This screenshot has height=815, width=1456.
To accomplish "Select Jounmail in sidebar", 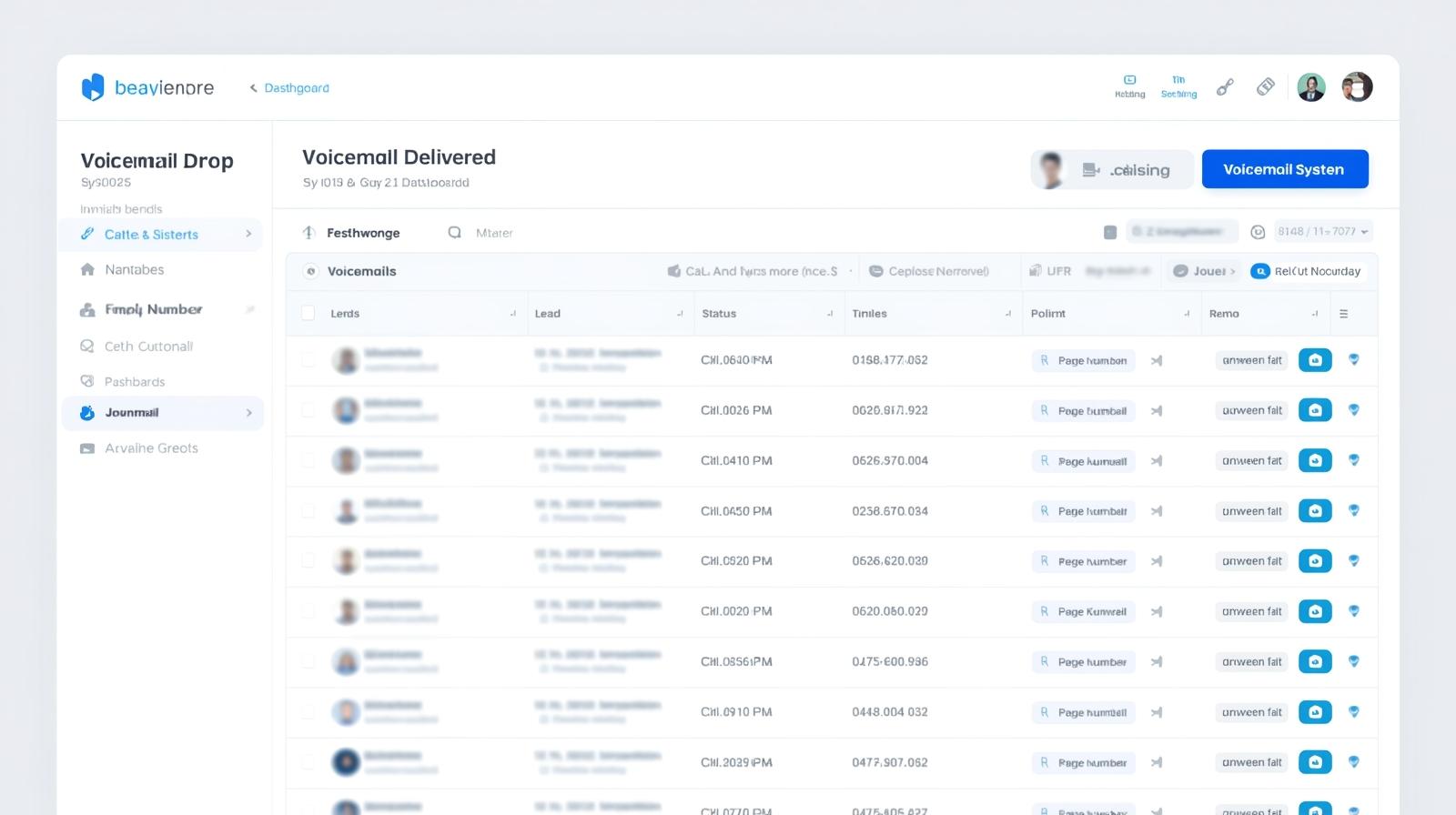I will (x=162, y=413).
